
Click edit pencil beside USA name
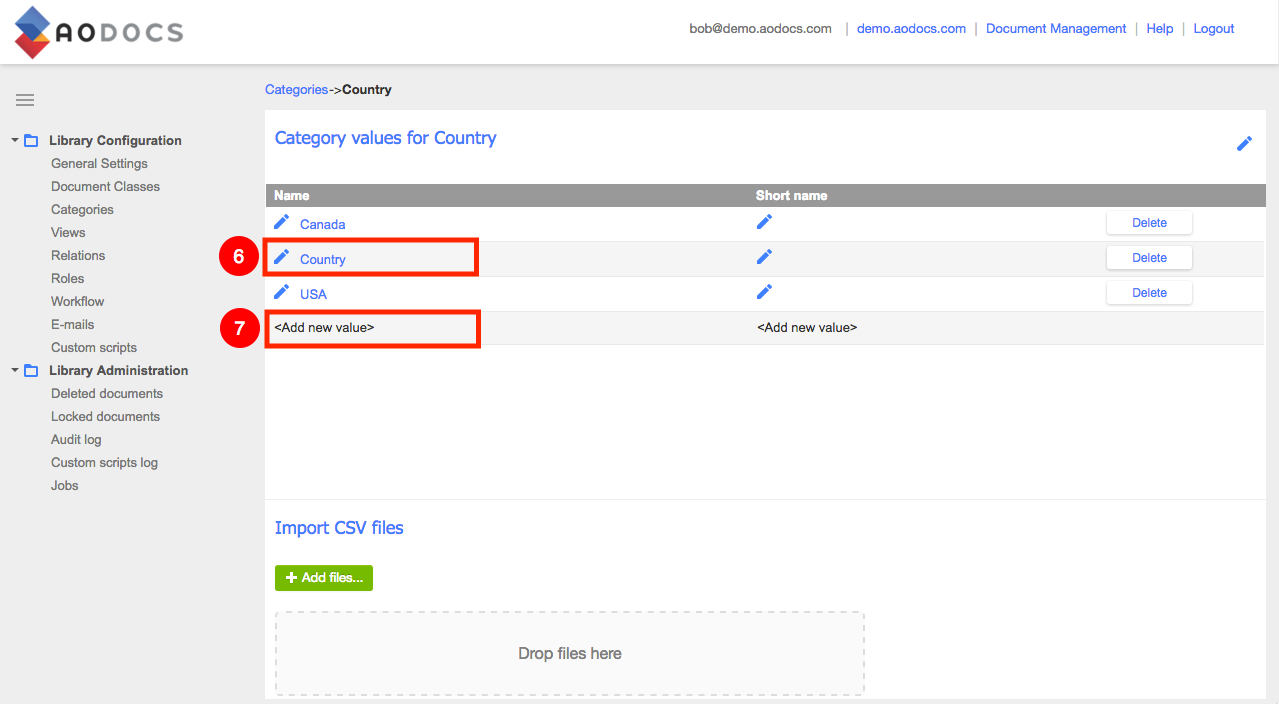click(282, 292)
